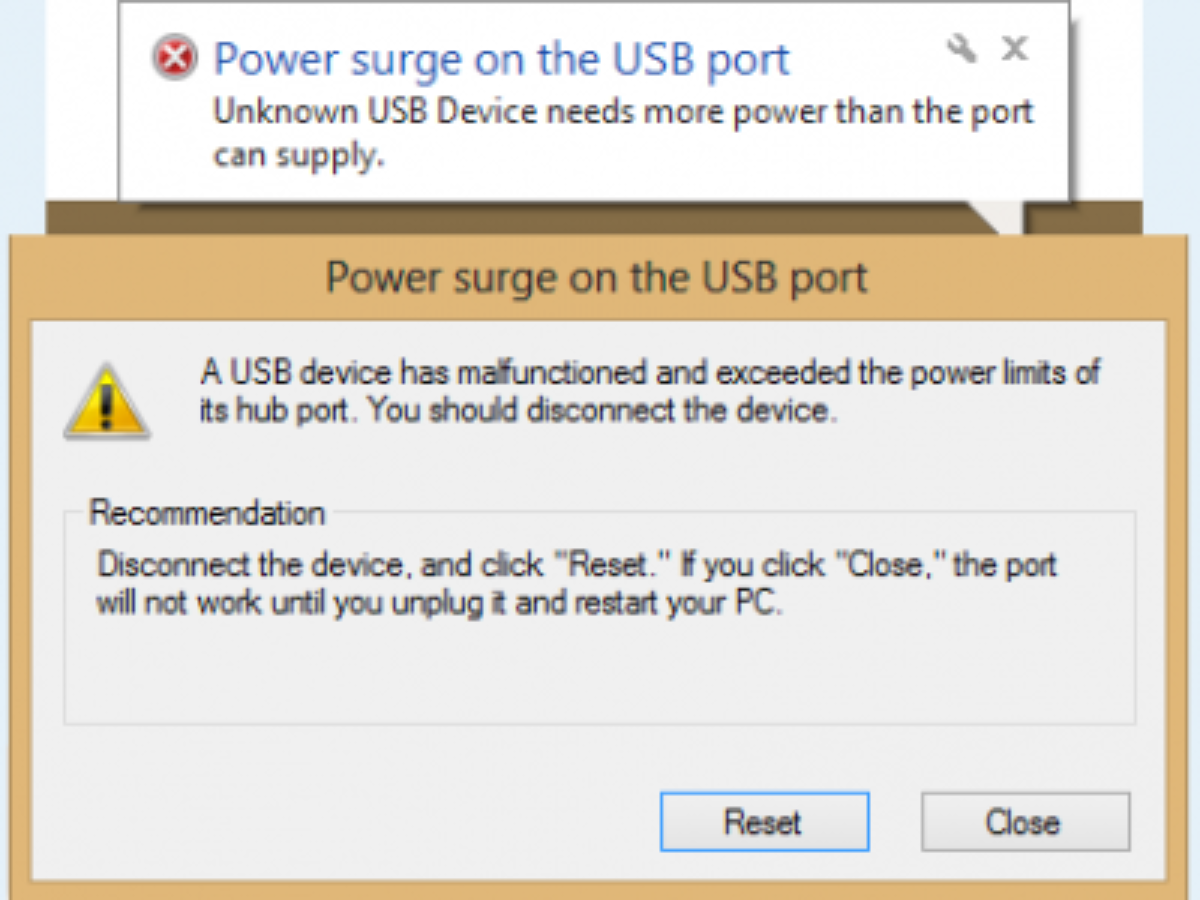
Task: Click the red error icon in the notification balloon
Action: 175,58
